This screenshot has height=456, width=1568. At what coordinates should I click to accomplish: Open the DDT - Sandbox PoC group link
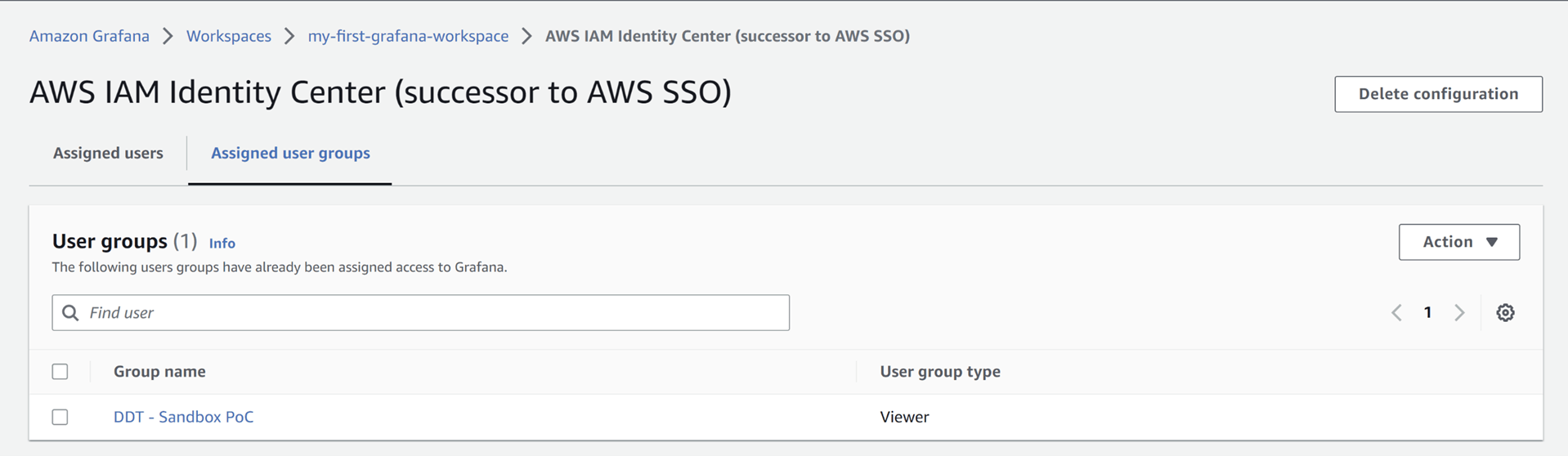[183, 417]
